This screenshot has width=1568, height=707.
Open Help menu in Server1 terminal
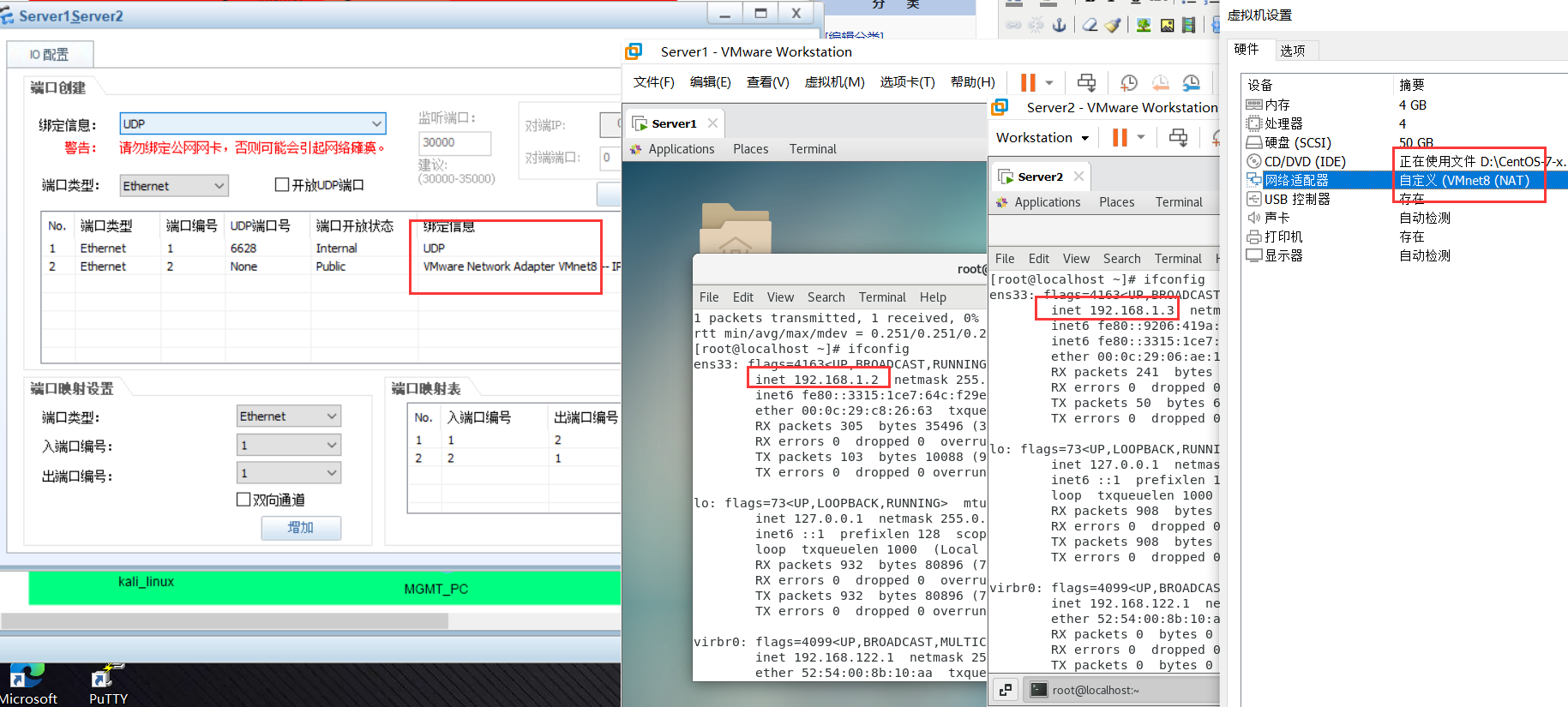pos(933,297)
